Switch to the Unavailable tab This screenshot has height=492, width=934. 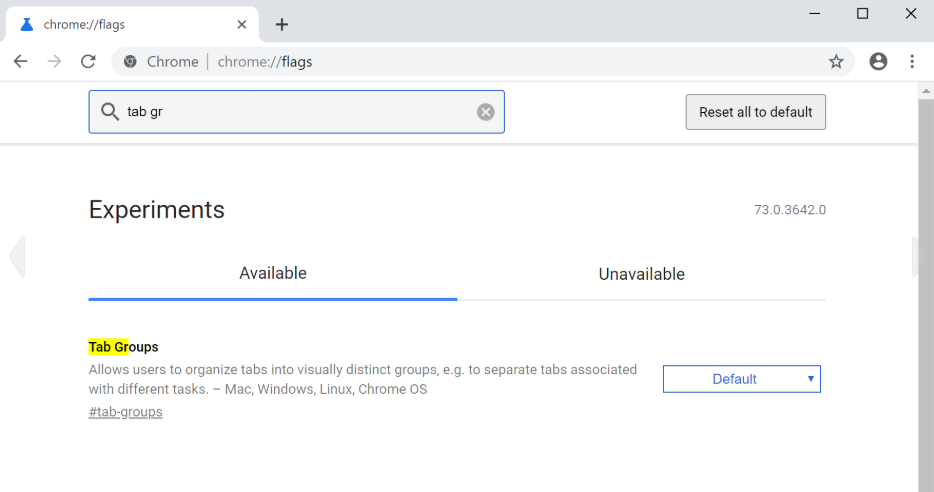642,274
